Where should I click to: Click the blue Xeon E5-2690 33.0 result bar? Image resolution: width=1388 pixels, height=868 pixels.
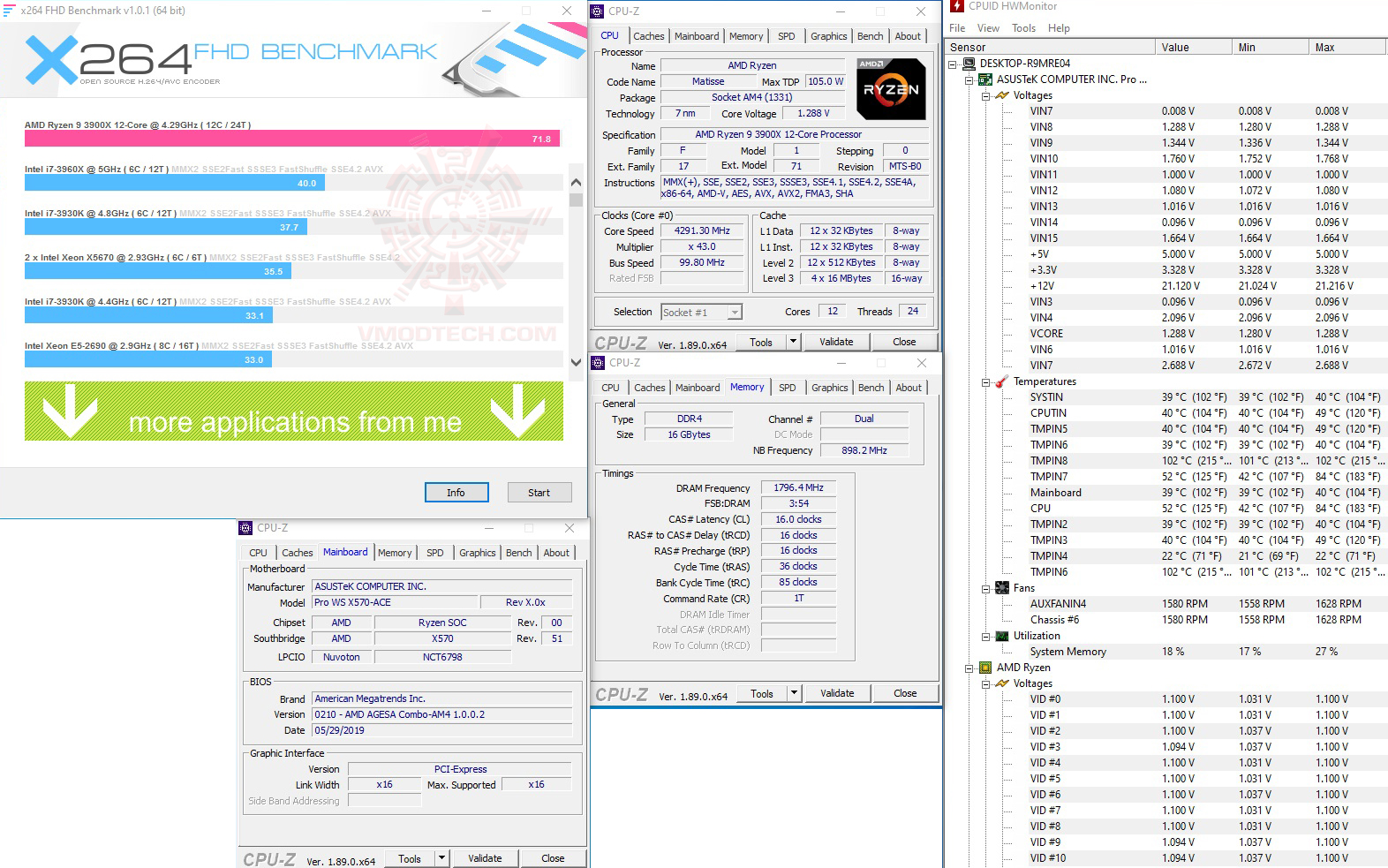(x=148, y=359)
